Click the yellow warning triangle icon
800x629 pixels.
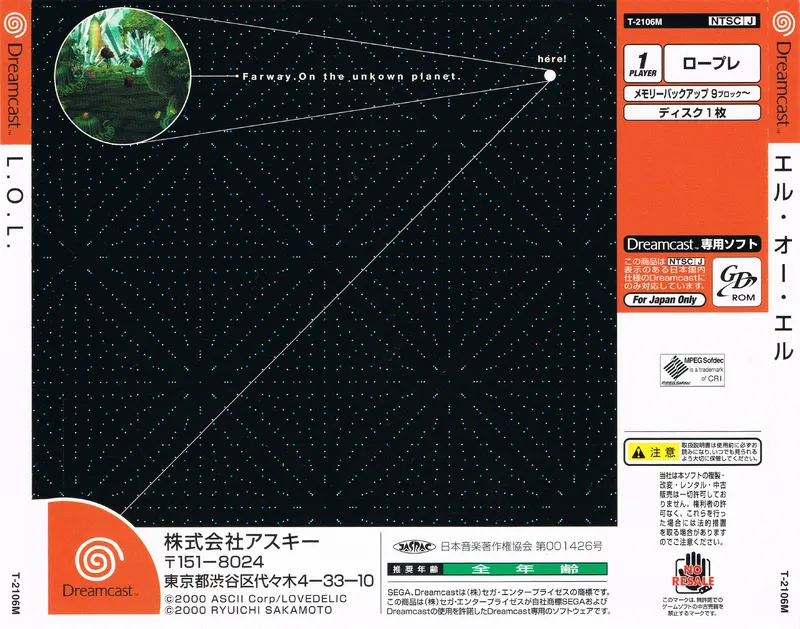point(638,452)
